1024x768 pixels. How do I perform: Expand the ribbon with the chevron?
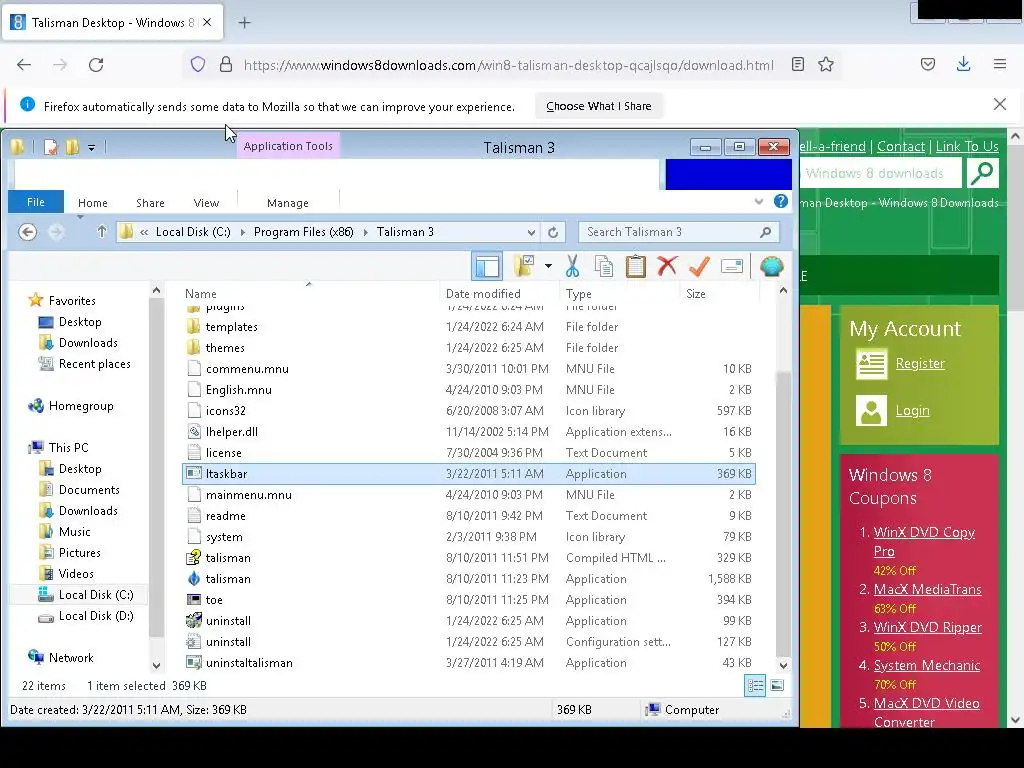758,202
